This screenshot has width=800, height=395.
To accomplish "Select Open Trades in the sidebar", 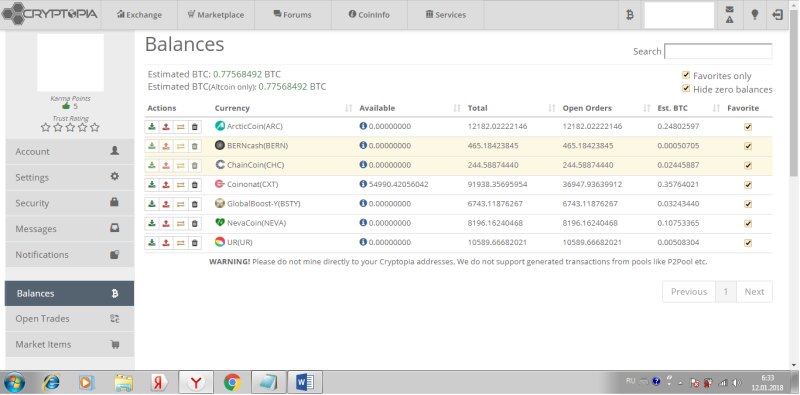I will [69, 318].
